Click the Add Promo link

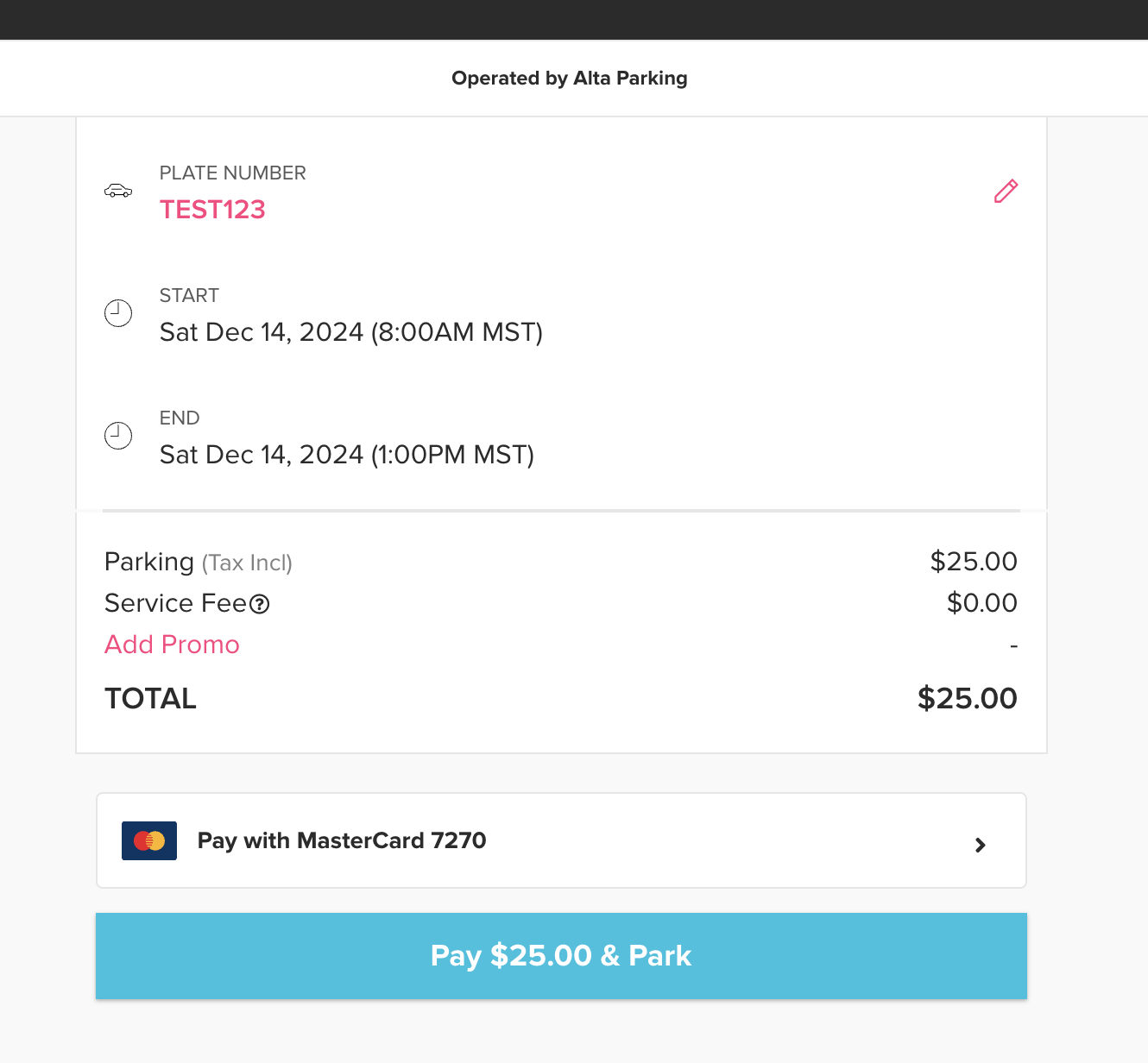point(172,645)
